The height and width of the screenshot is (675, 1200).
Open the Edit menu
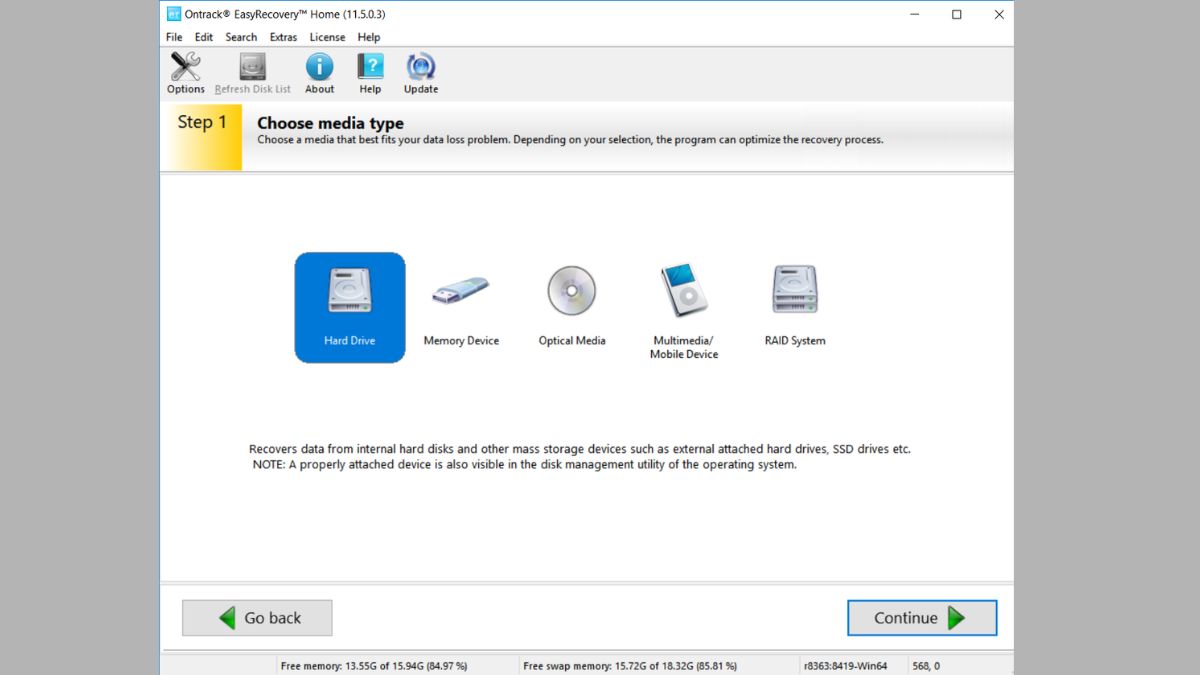point(204,37)
